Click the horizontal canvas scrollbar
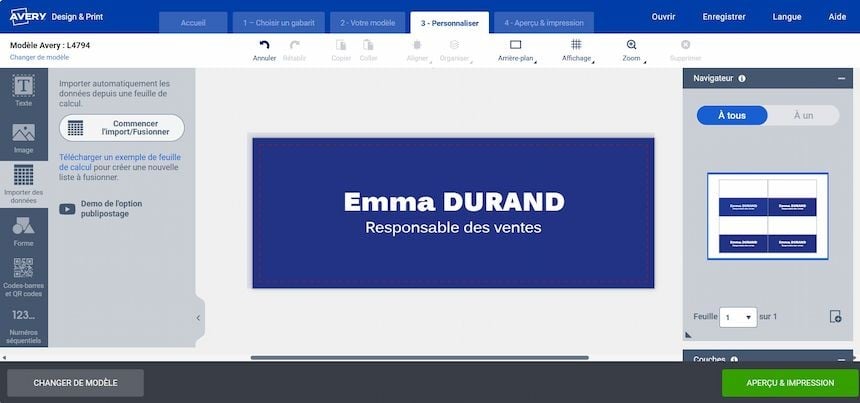Screen dimensions: 860x403 pos(420,357)
